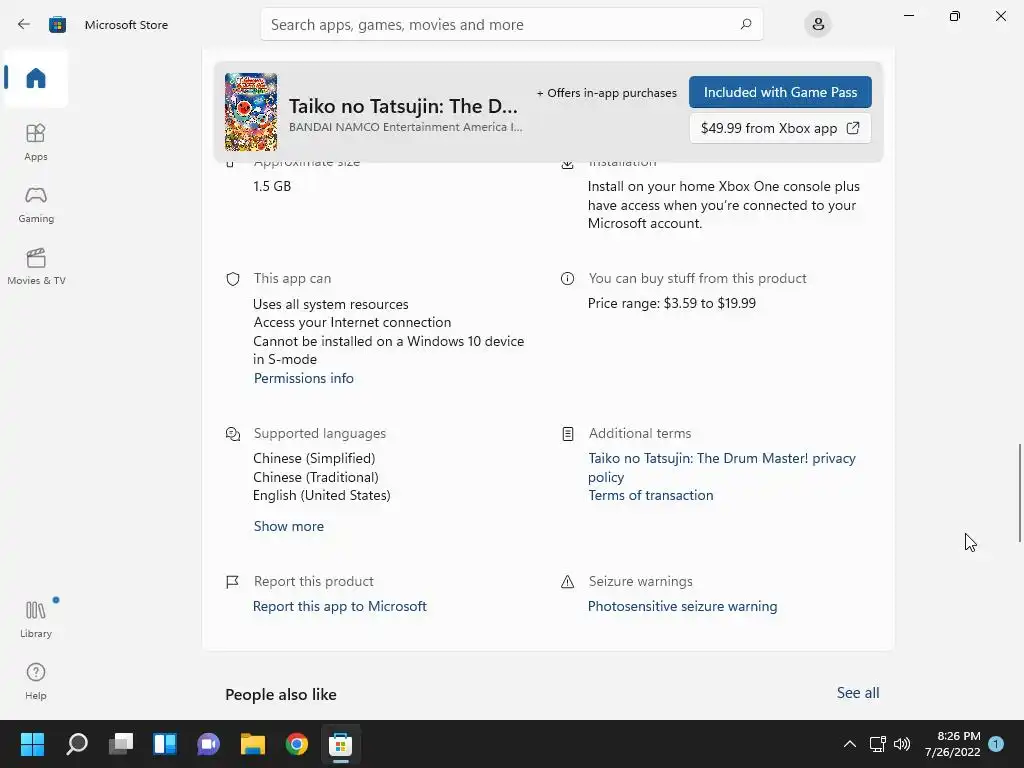Click the shield icon beside This app can
This screenshot has height=768, width=1024.
[232, 279]
